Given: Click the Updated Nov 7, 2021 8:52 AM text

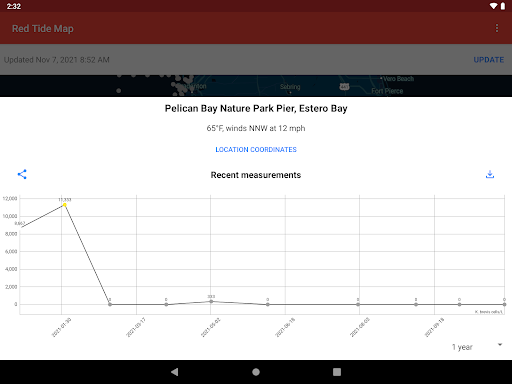Looking at the screenshot, I should pos(56,60).
